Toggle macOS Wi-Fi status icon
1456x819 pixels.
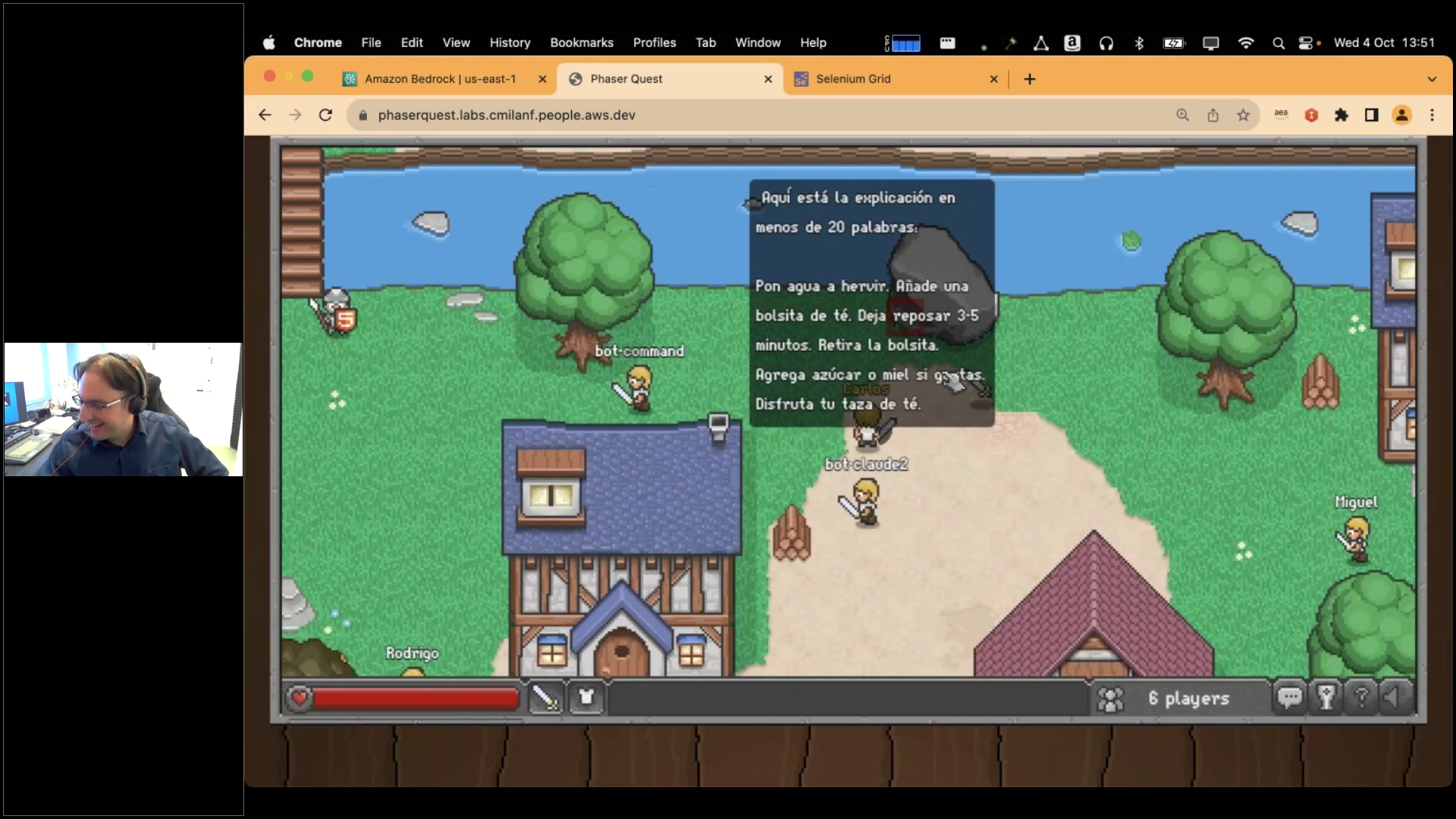(x=1245, y=43)
